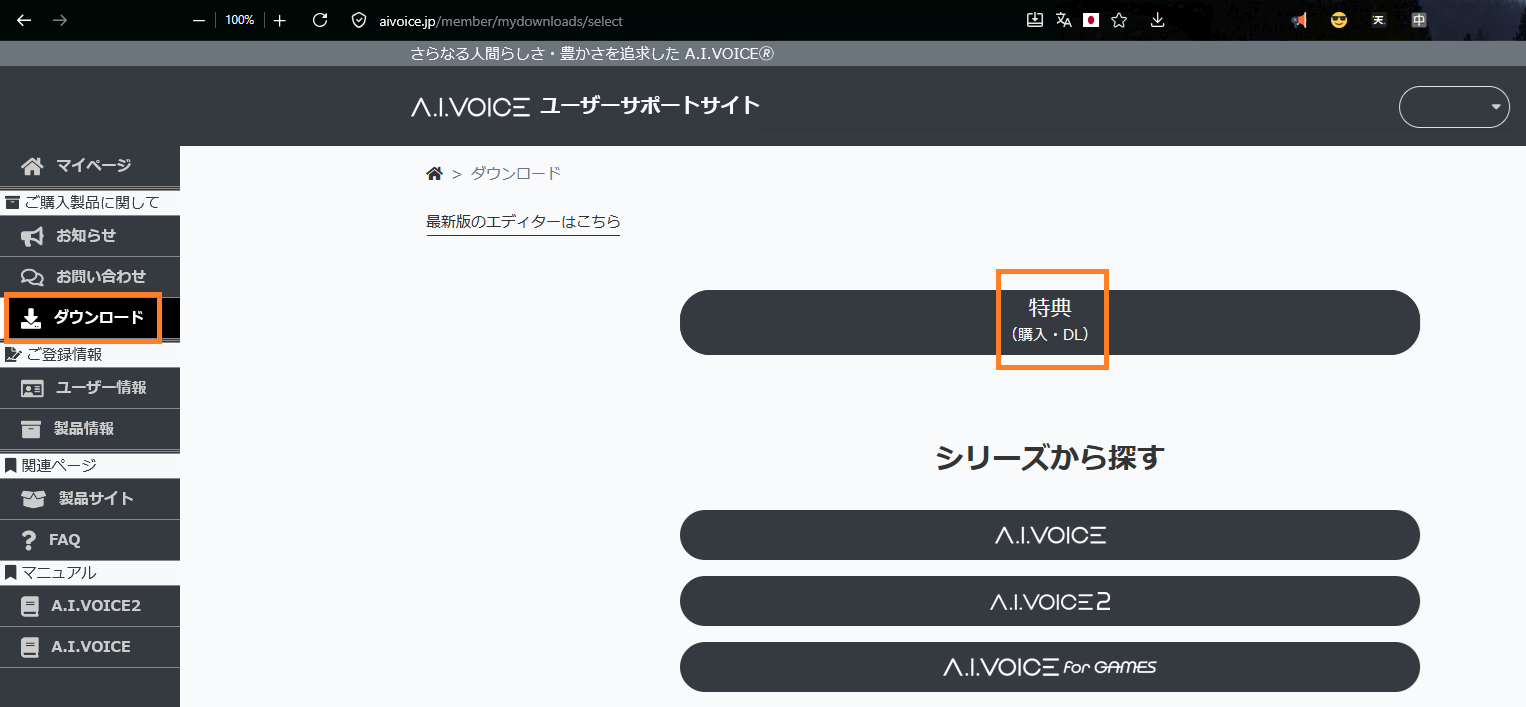Image resolution: width=1526 pixels, height=707 pixels.
Task: Open the shield site-security icon
Action: 360,20
